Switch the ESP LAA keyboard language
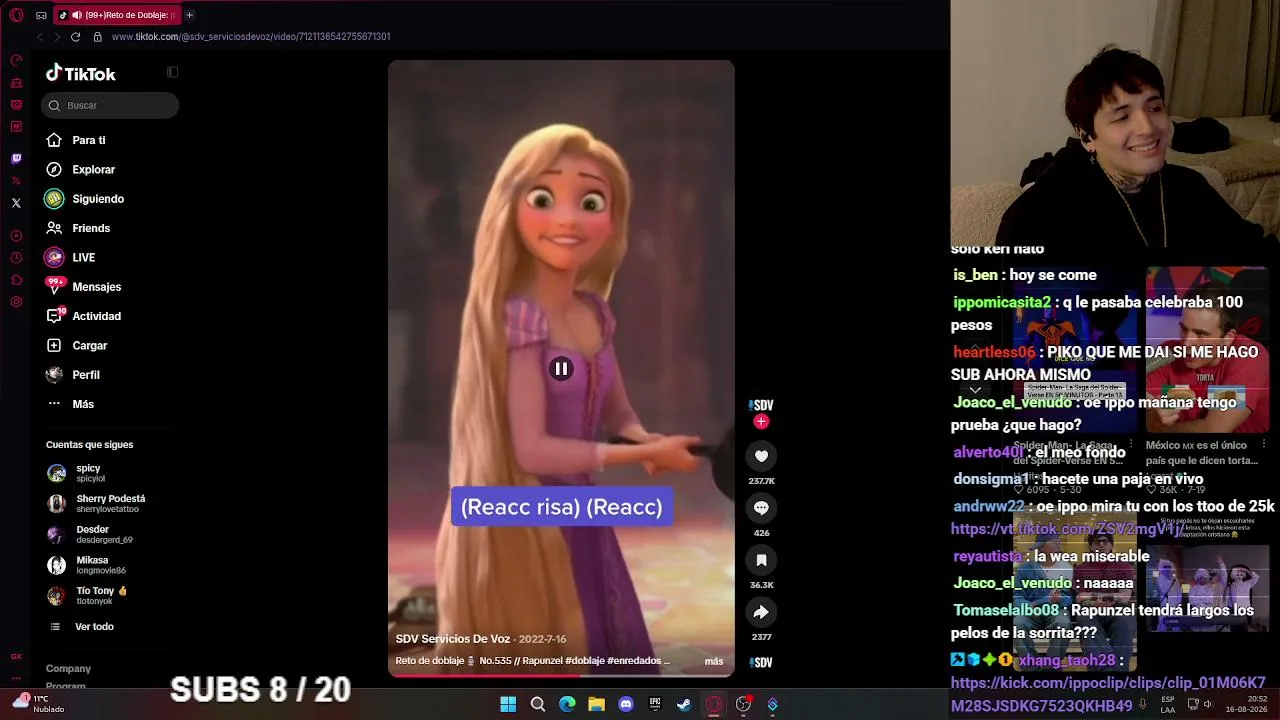Screen dimensions: 1280x720 [1168, 704]
